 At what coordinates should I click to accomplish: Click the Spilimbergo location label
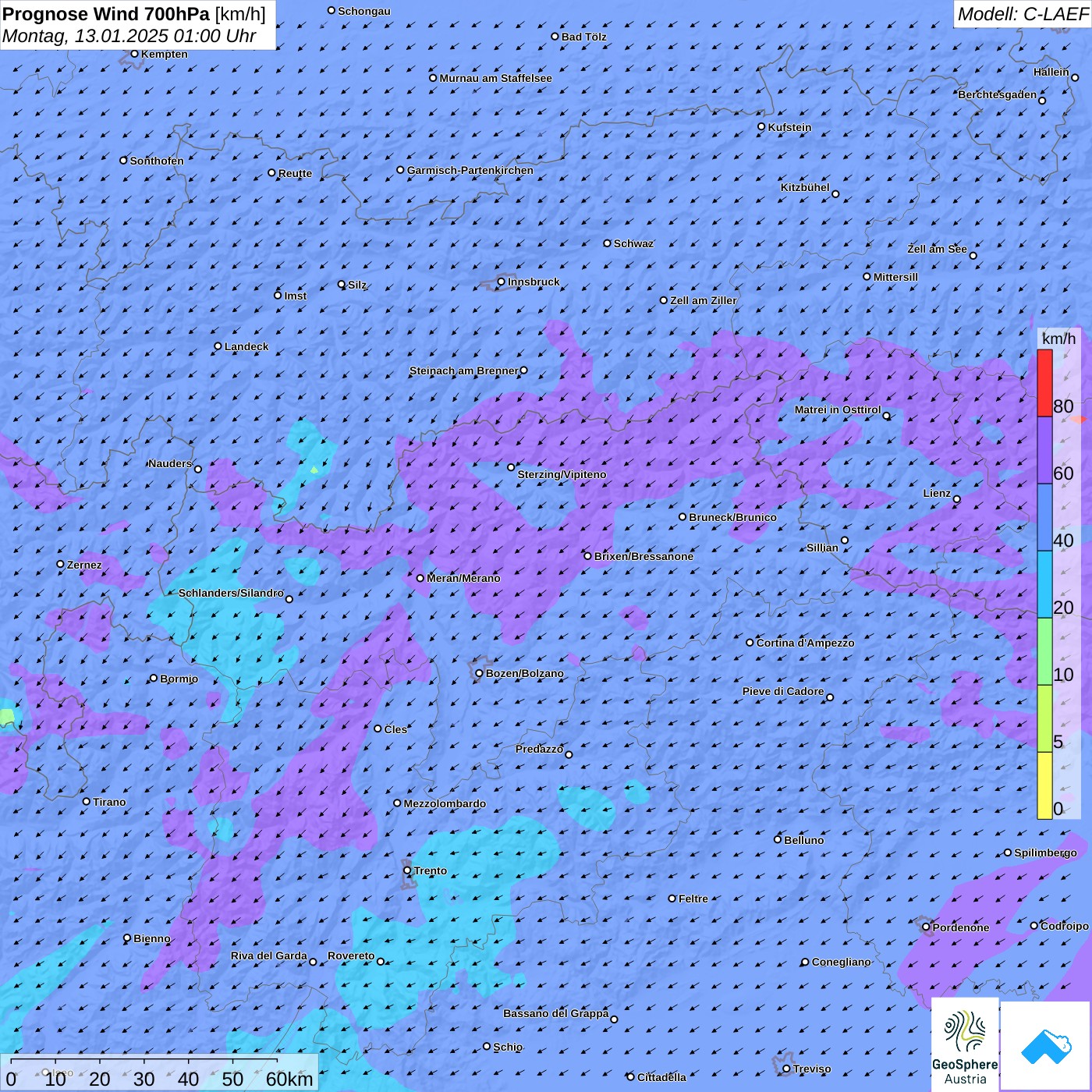click(1045, 853)
